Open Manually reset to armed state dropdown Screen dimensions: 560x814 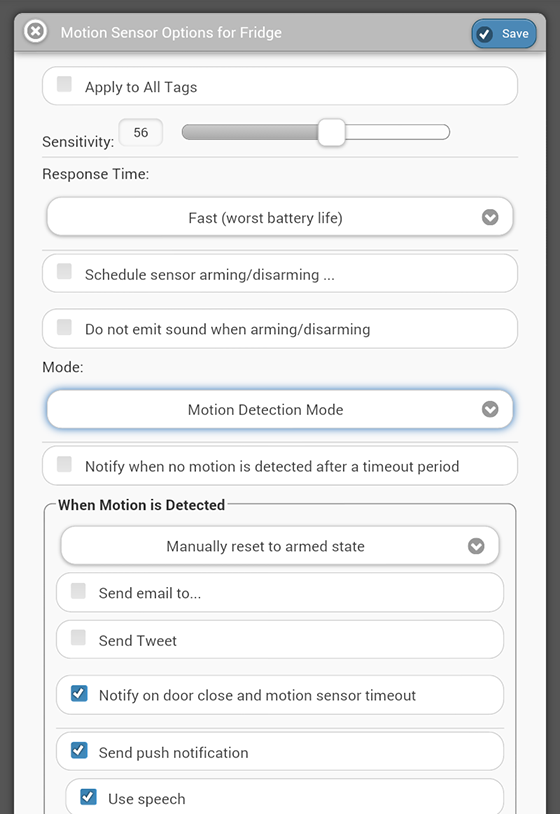click(x=280, y=546)
